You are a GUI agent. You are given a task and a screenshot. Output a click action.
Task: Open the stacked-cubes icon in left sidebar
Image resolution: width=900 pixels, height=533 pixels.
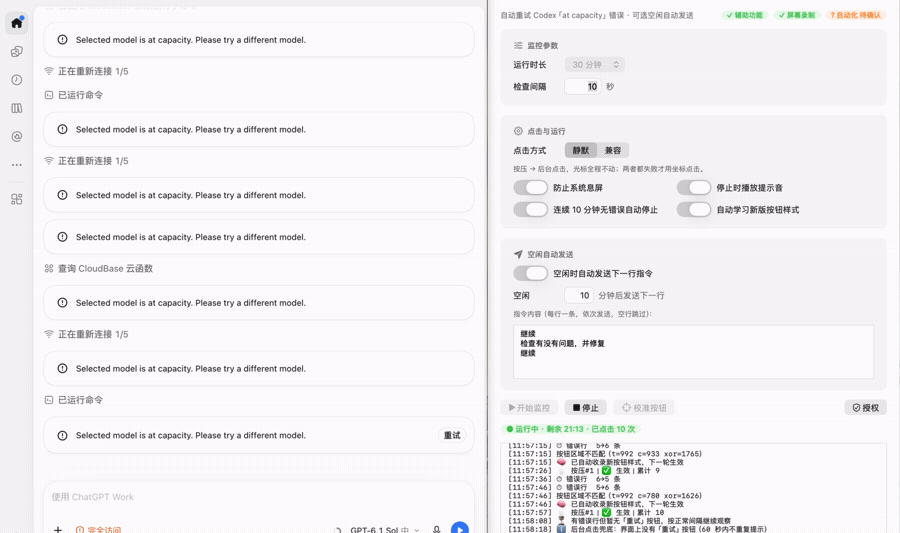point(17,52)
